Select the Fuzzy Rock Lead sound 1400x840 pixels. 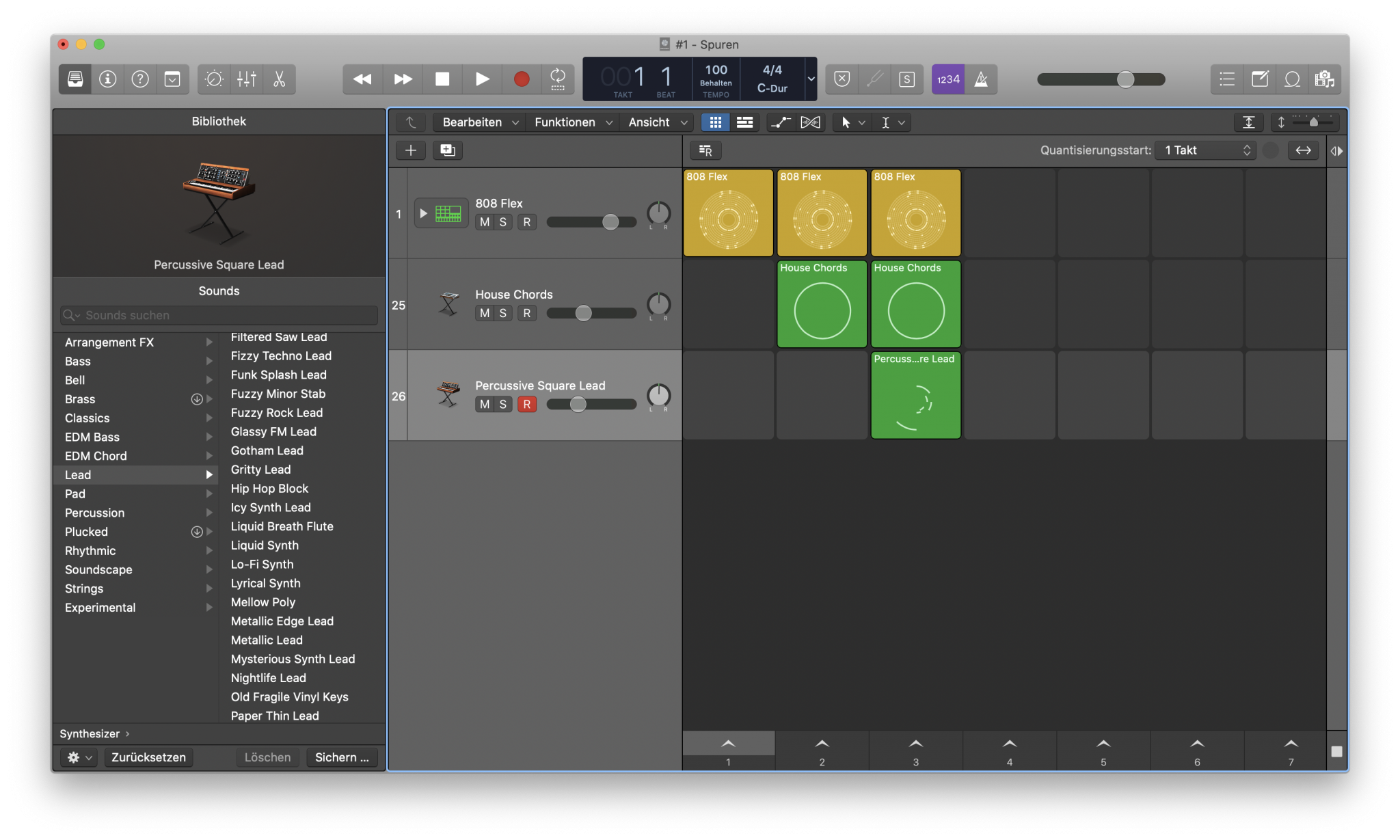coord(276,412)
